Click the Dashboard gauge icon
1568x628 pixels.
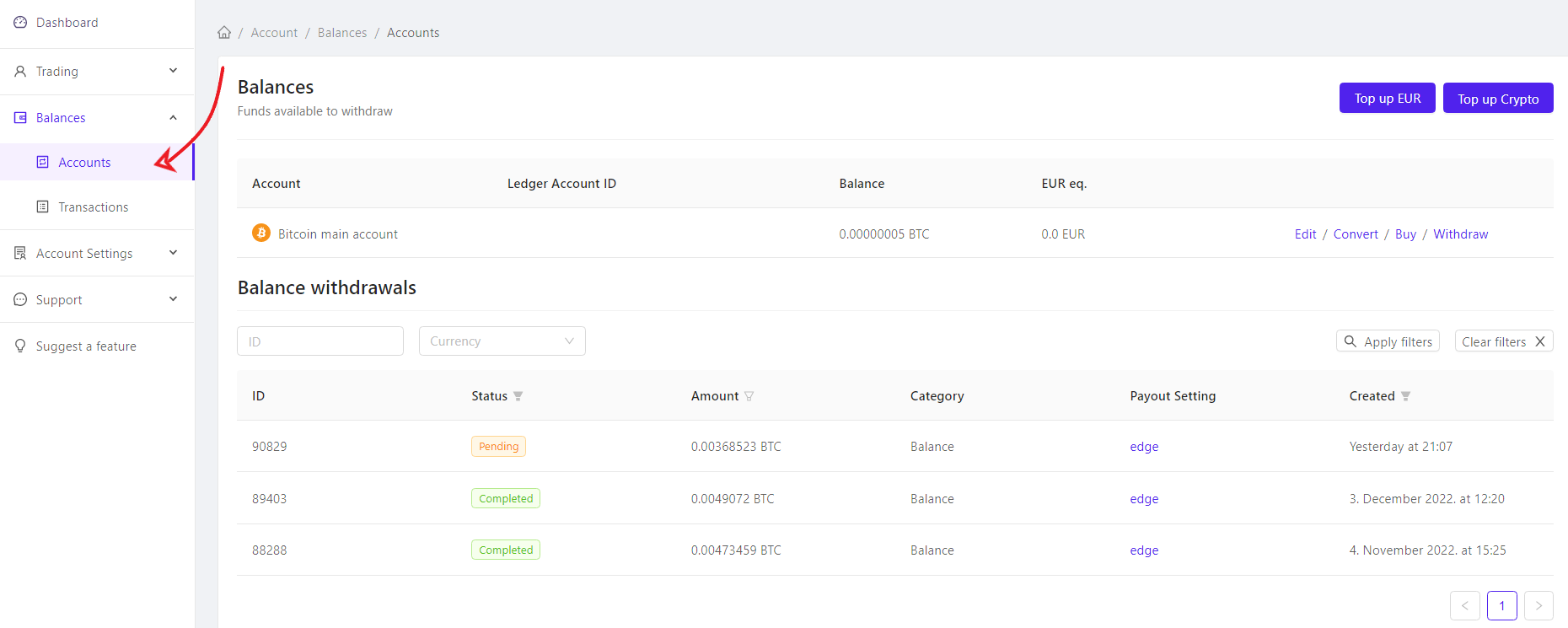[x=20, y=23]
